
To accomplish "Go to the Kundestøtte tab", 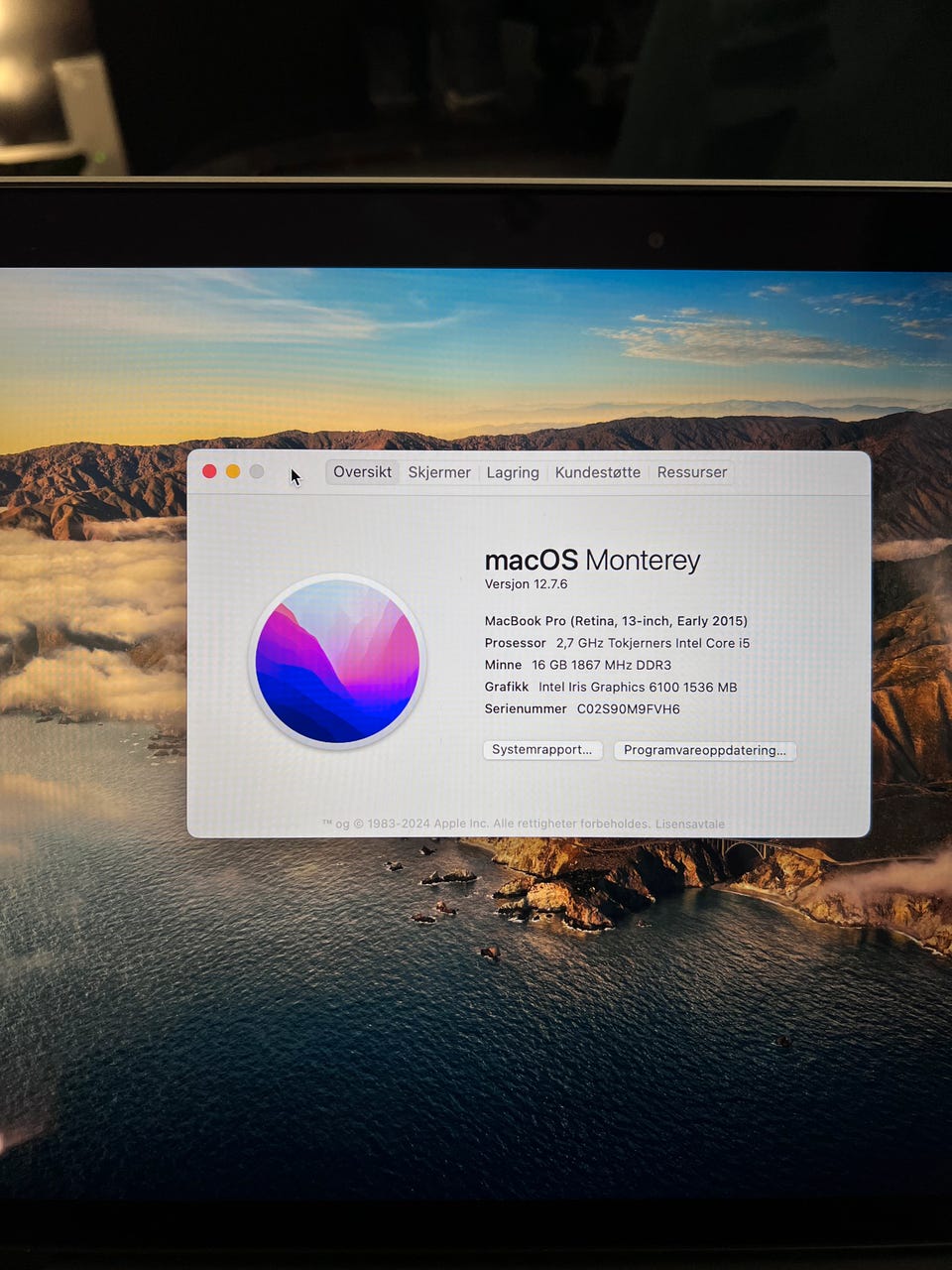I will click(x=598, y=472).
